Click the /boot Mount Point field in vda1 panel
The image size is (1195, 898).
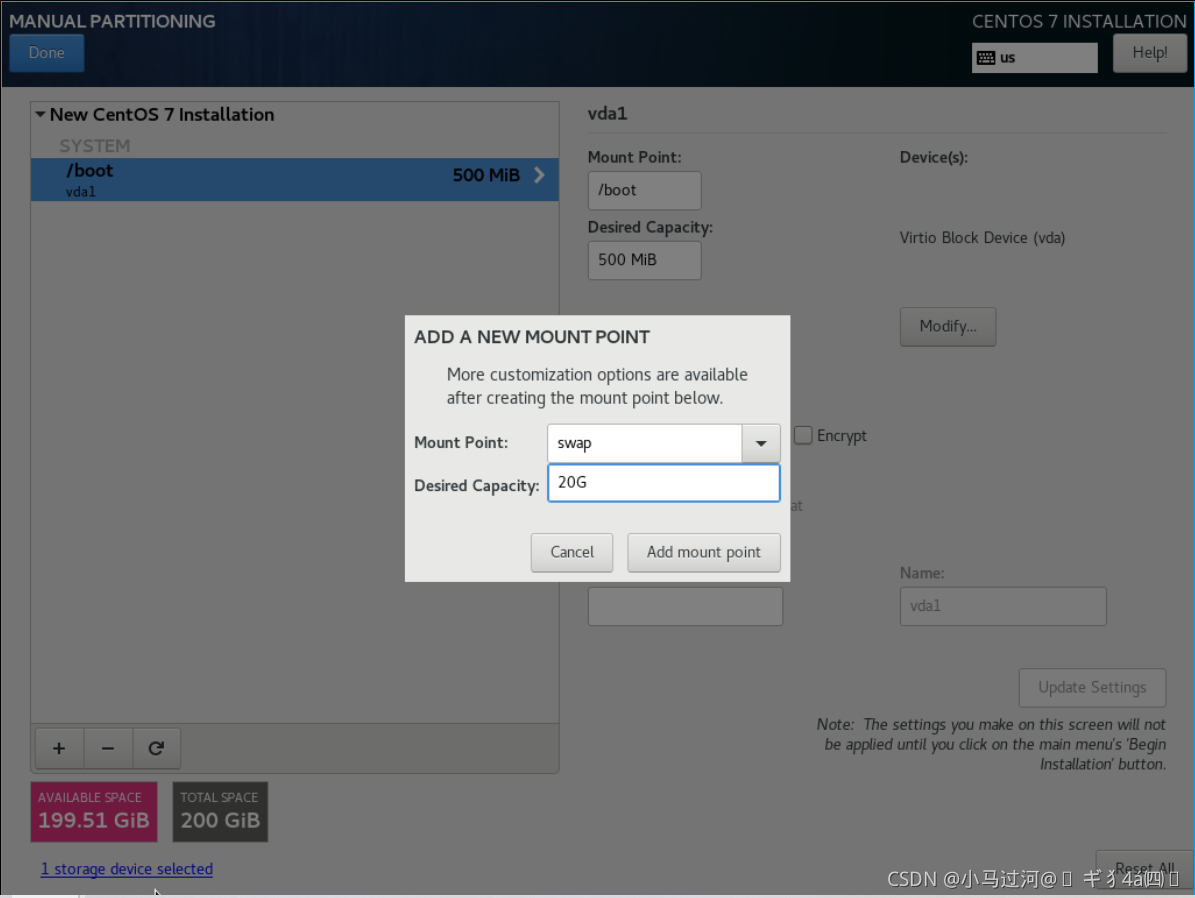[x=644, y=190]
